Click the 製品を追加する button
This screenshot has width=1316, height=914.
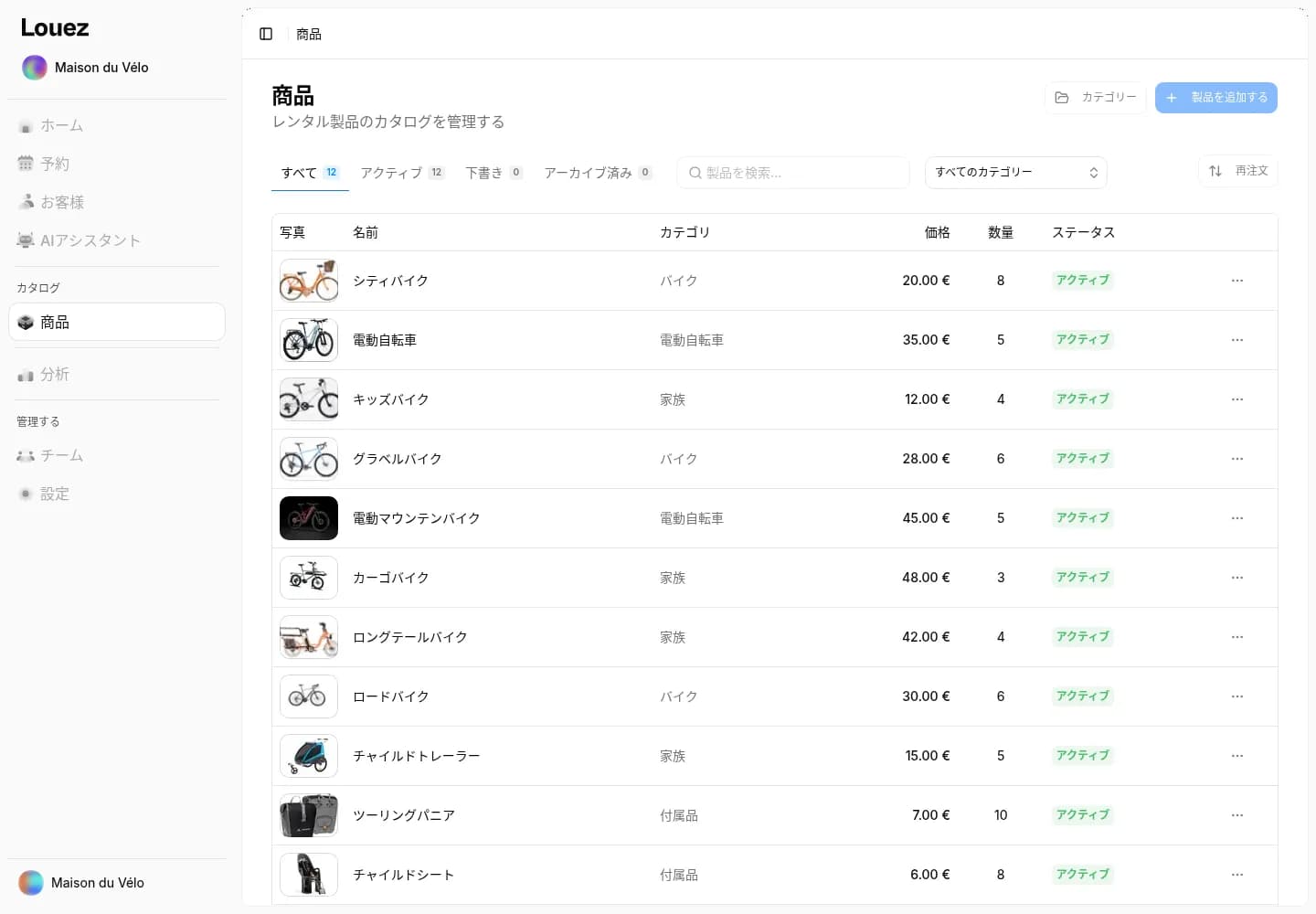pos(1216,98)
